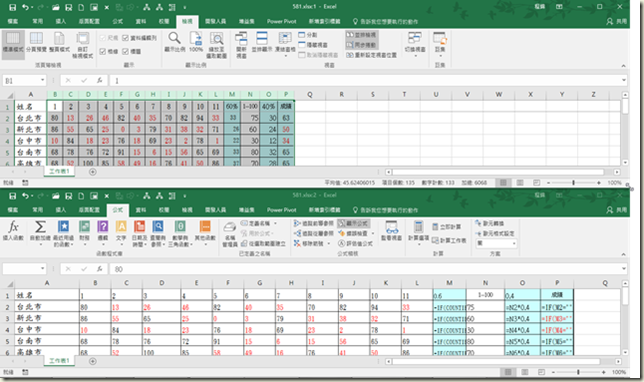Open 自訂檢視模式 in 581.xlsx:1 ribbon
This screenshot has width=644, height=382.
point(83,45)
